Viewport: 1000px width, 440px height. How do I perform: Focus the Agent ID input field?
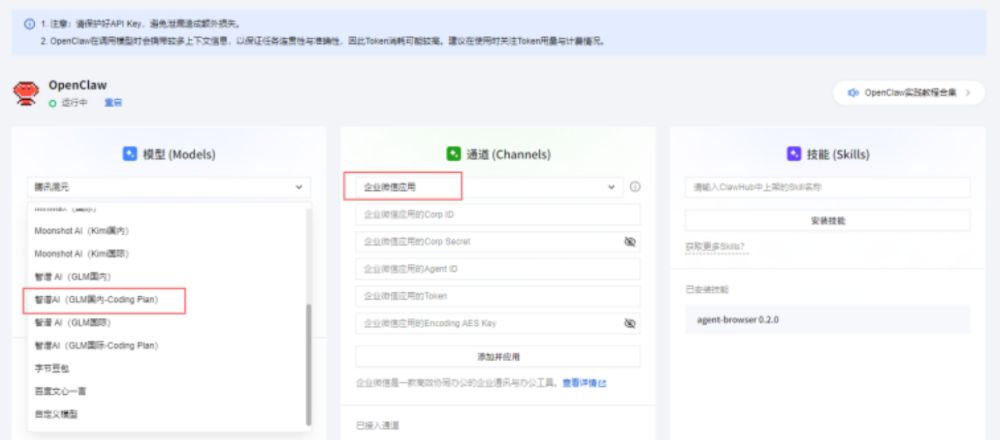pyautogui.click(x=498, y=269)
